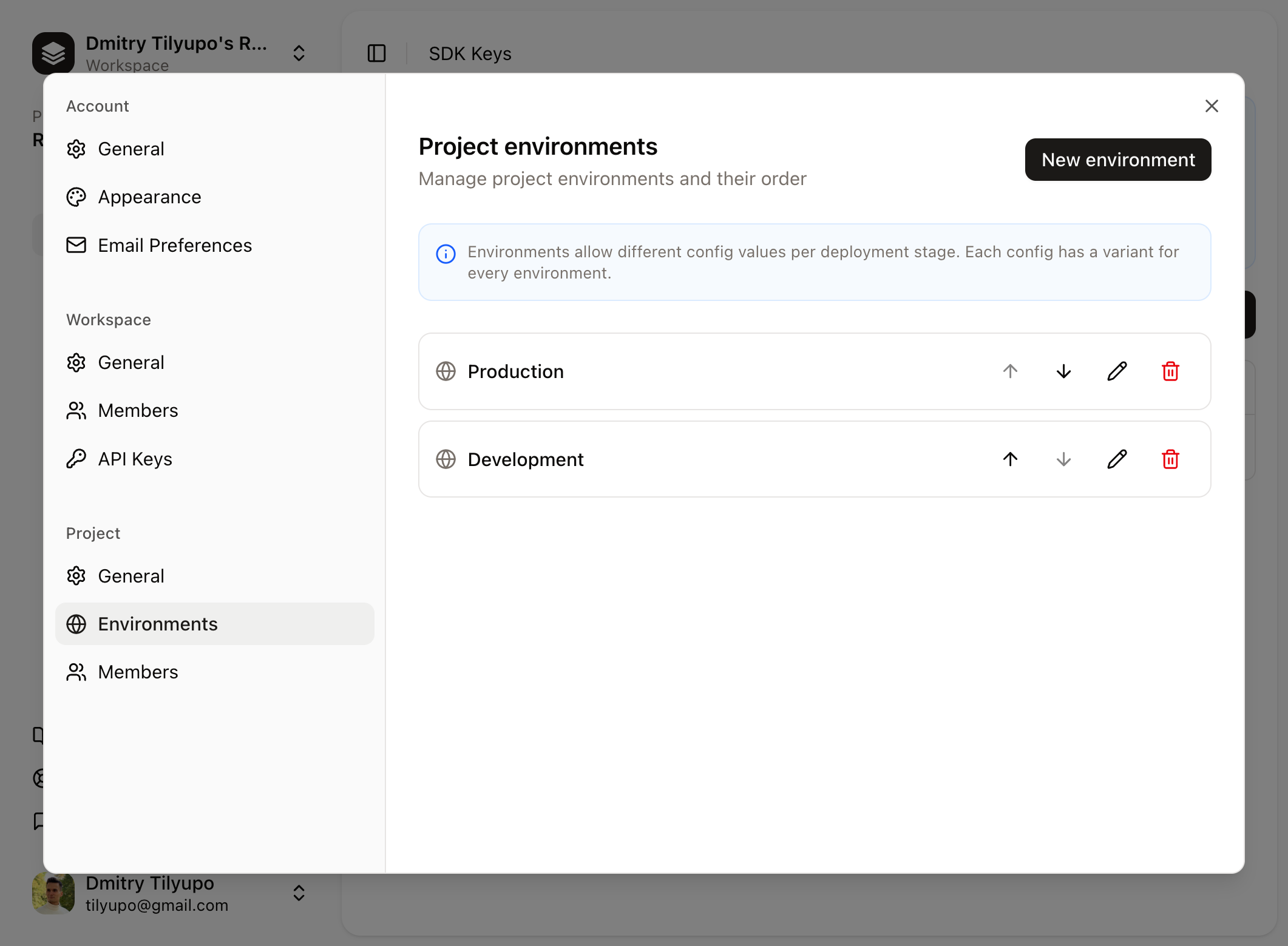Screen dimensions: 1288x946
Task: Open Email Preferences
Action: pos(175,245)
